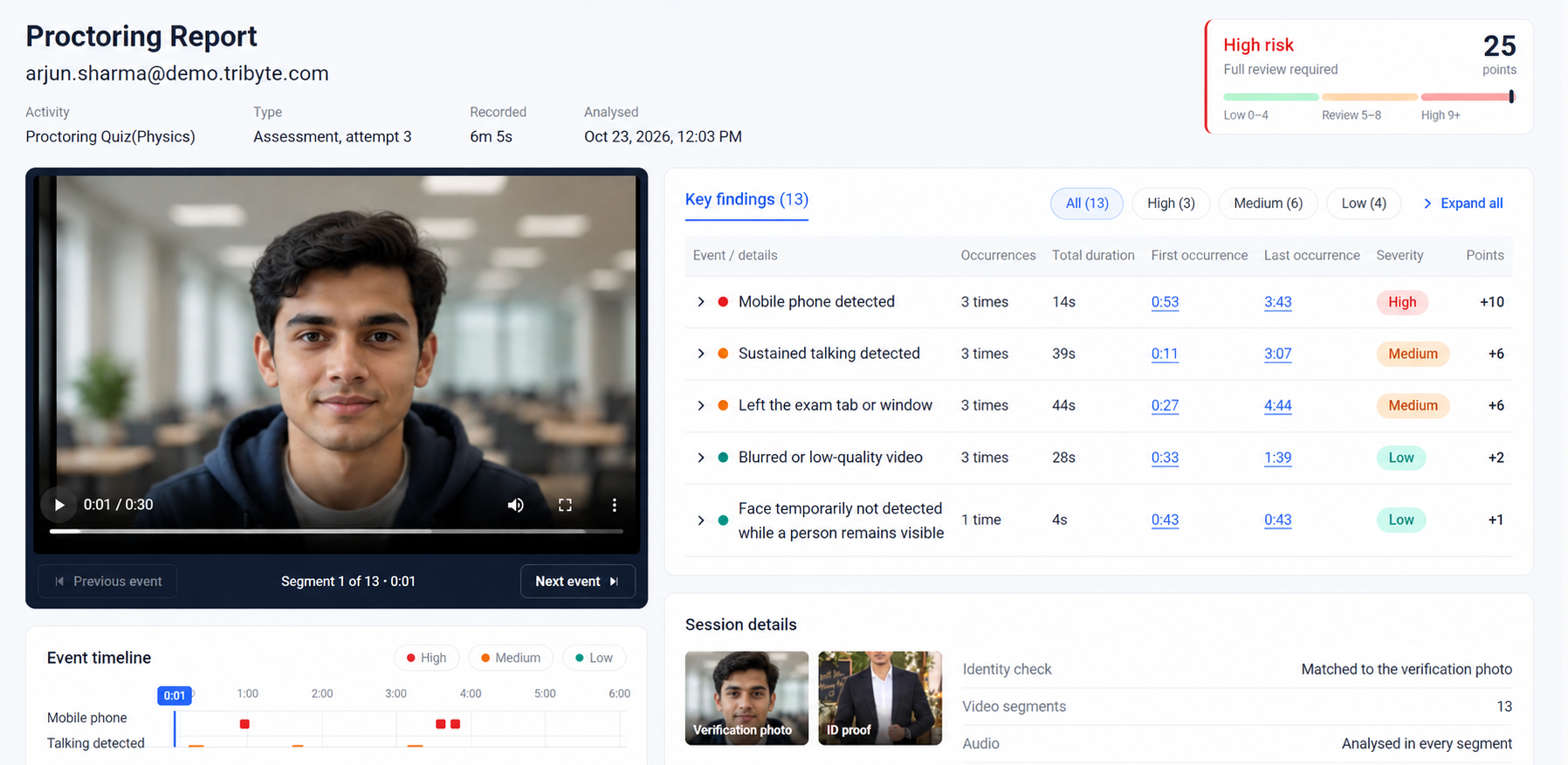The height and width of the screenshot is (765, 1568).
Task: Expand Face temporarily not detected row
Action: click(701, 520)
